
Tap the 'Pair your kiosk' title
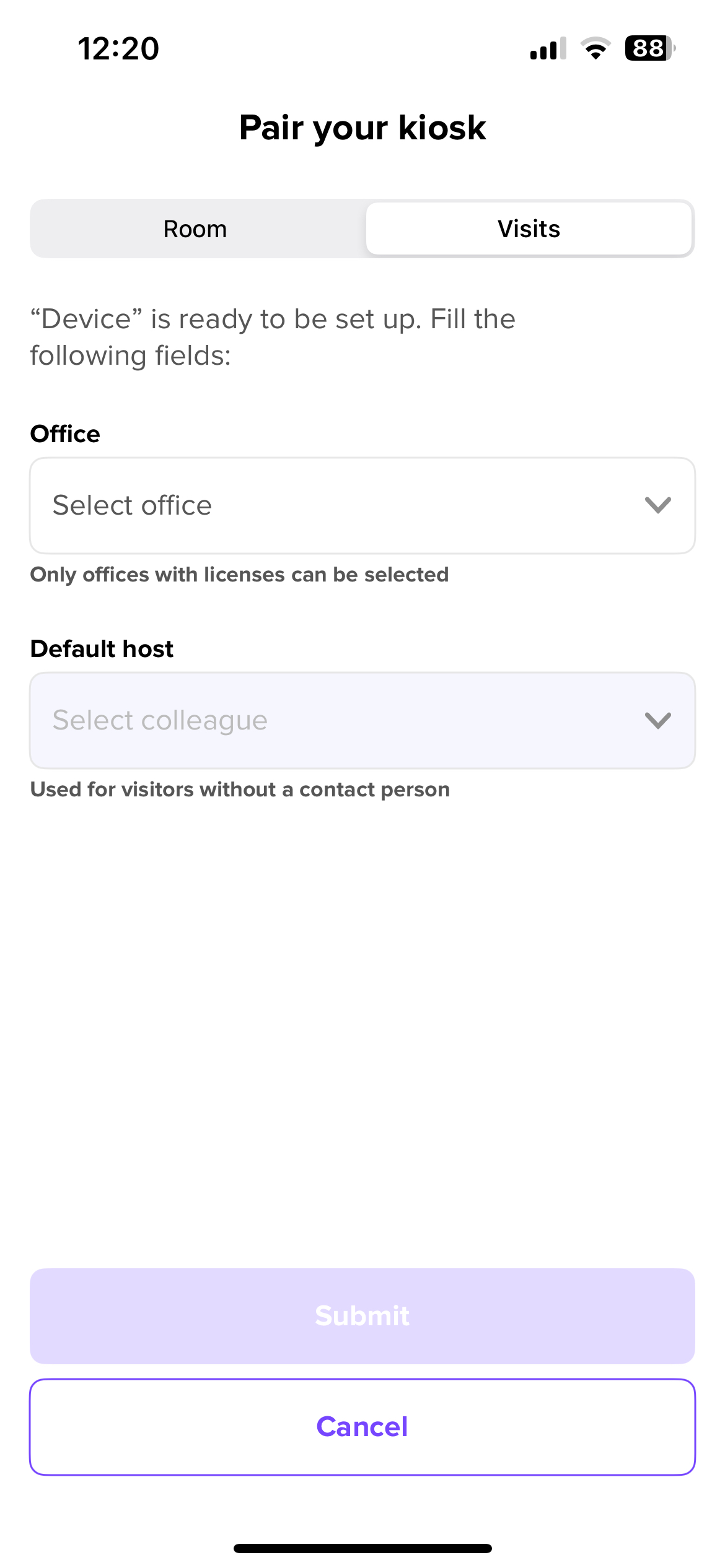point(362,128)
